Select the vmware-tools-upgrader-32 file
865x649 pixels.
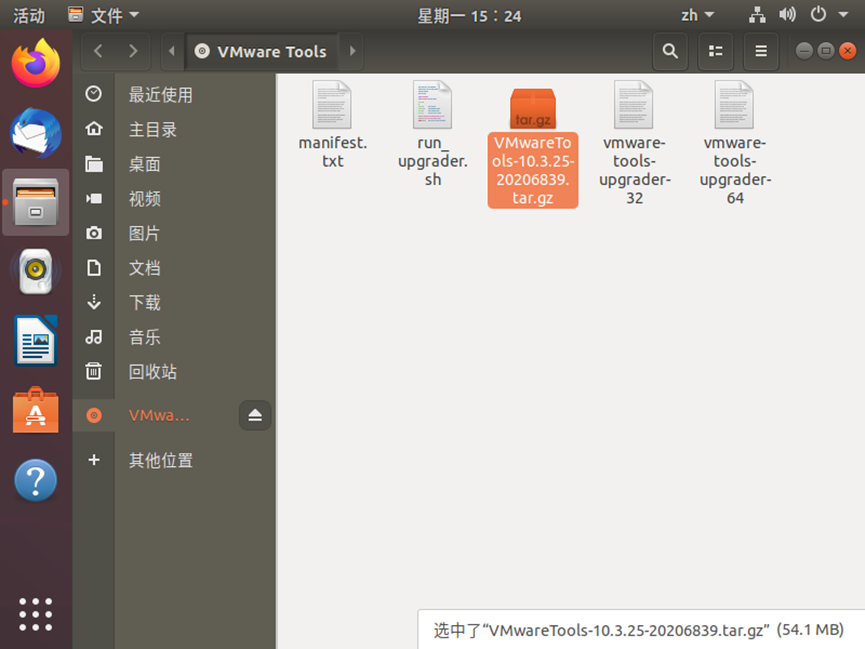click(634, 143)
